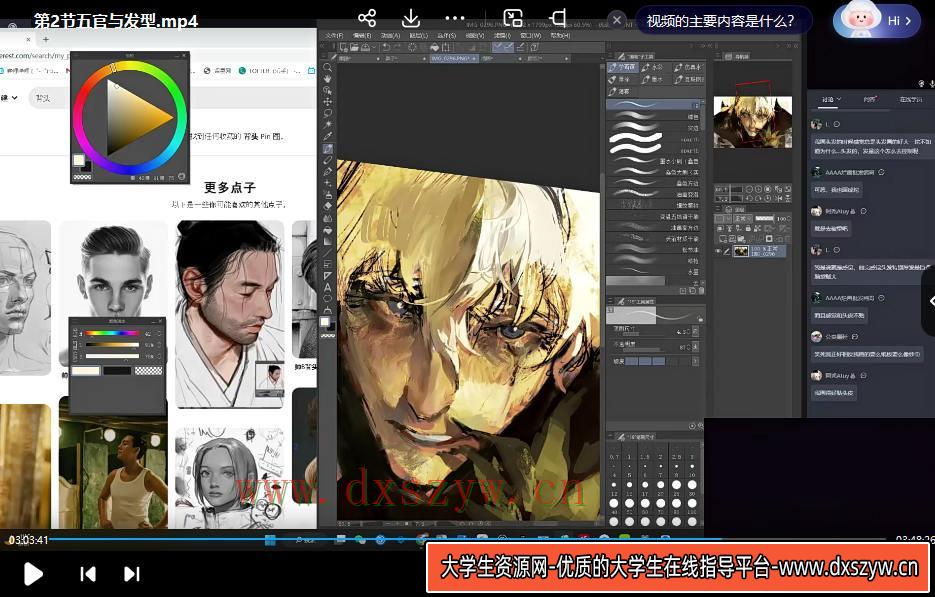This screenshot has width=935, height=597.
Task: Select the Zoom magnifier tool in Clip Studio
Action: [327, 67]
